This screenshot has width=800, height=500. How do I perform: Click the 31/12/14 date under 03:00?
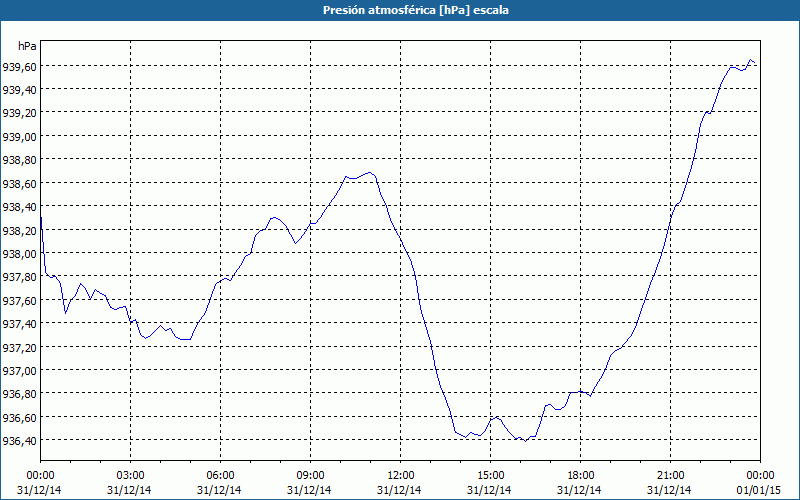click(129, 490)
